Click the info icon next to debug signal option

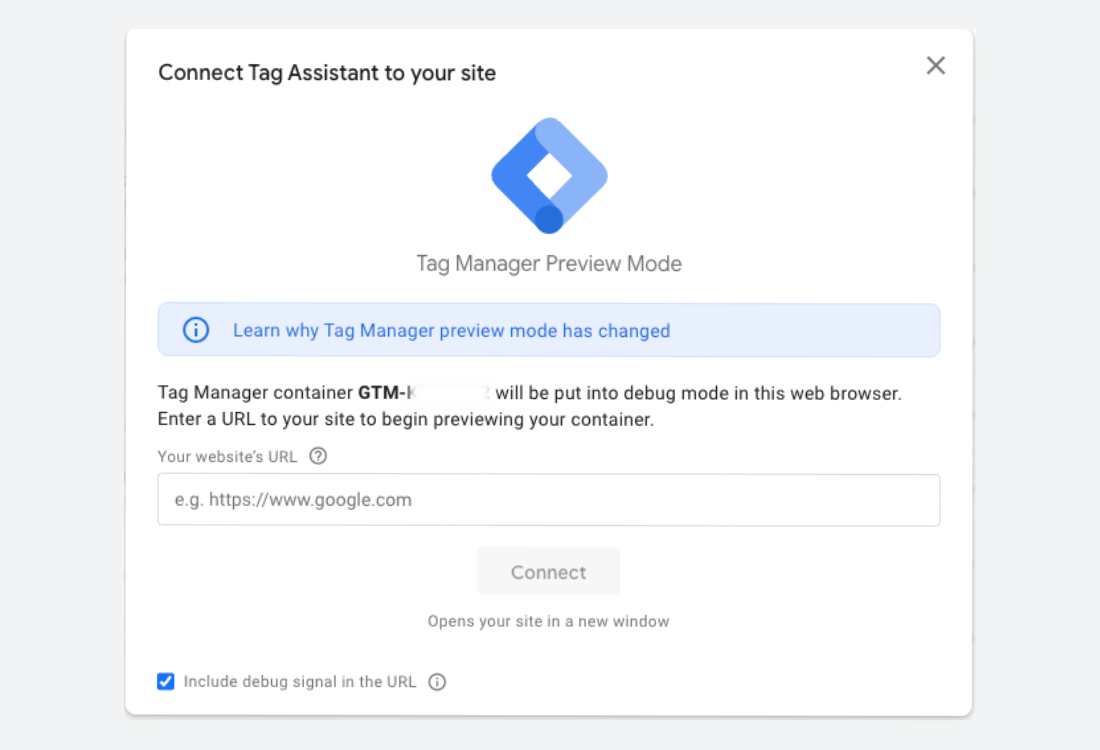tap(437, 682)
